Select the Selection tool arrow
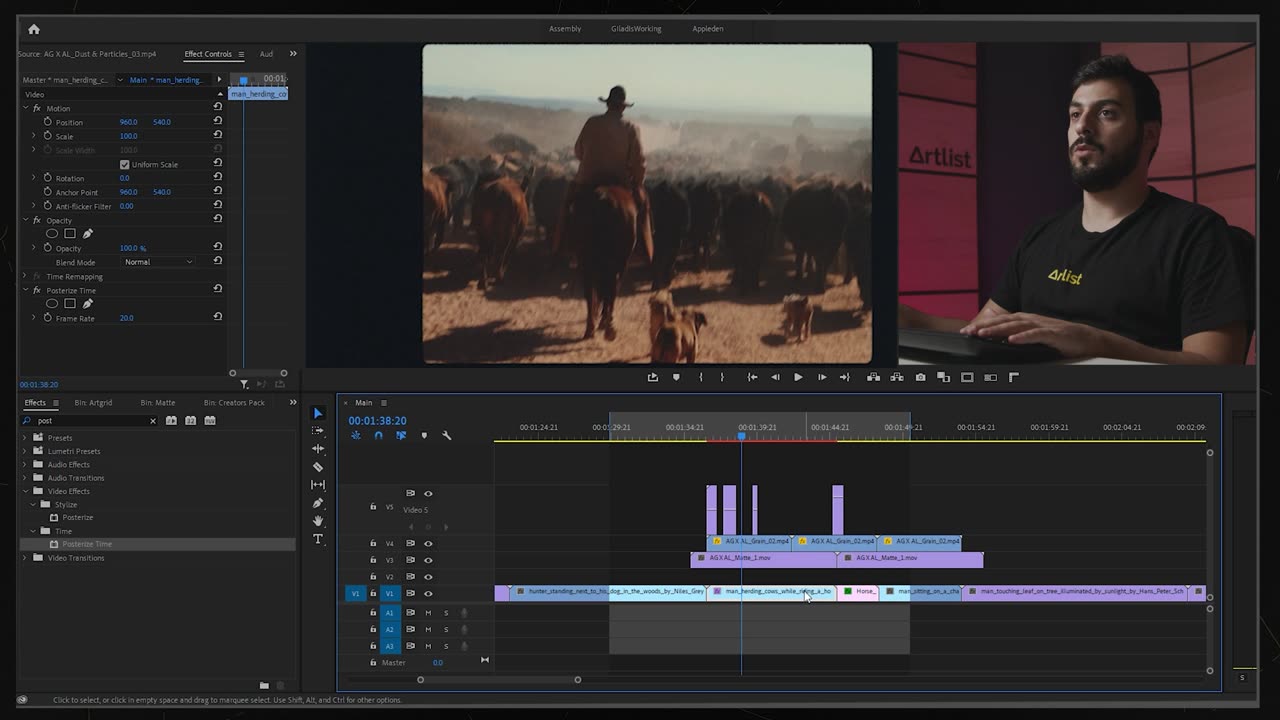Viewport: 1280px width, 720px height. 318,413
